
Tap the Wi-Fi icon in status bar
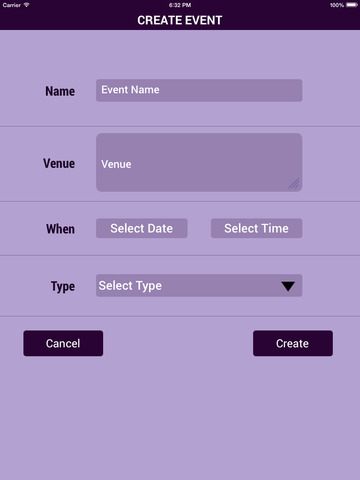pyautogui.click(x=26, y=5)
